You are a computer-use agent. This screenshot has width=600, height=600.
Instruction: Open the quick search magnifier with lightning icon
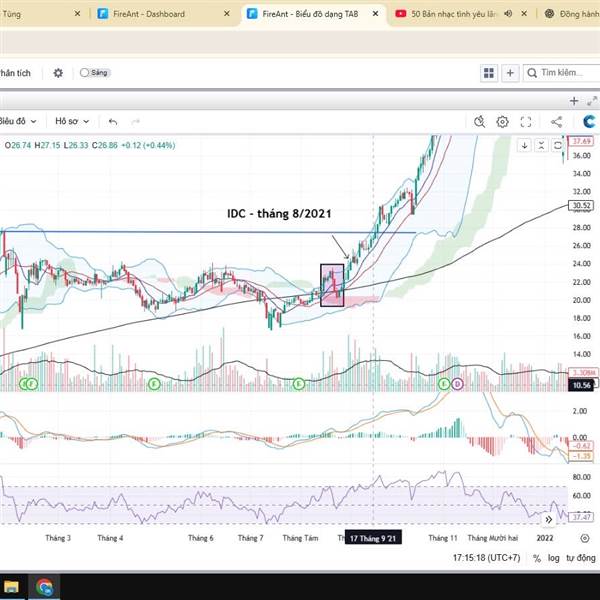(x=479, y=122)
